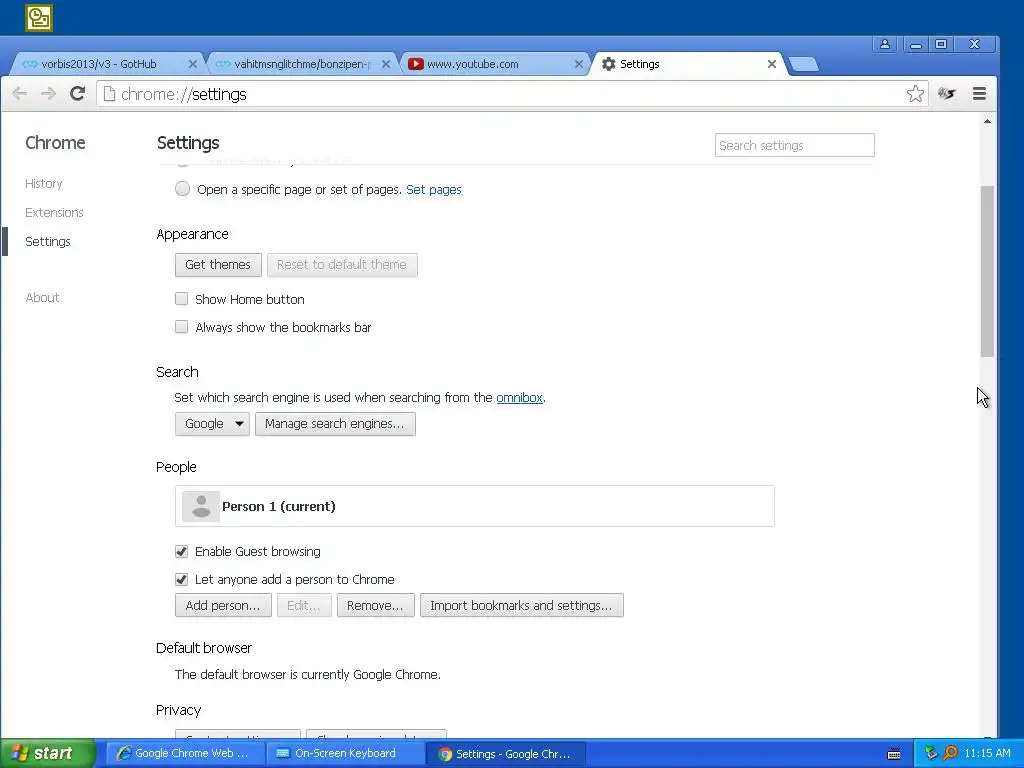Click the omnibox link
Image resolution: width=1024 pixels, height=768 pixels.
[x=519, y=397]
